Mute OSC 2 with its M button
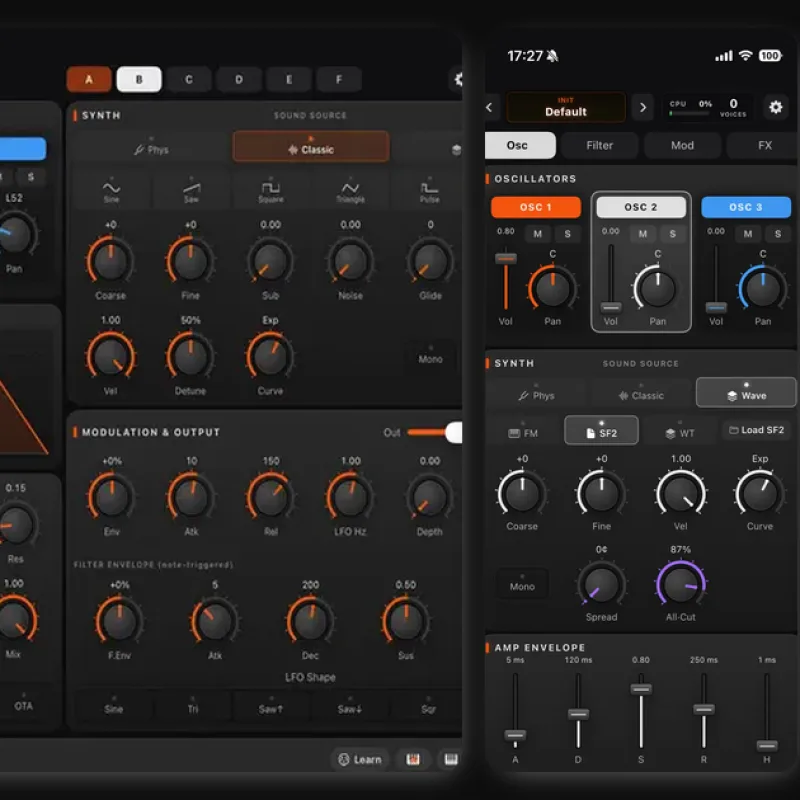Screen dimensions: 800x800 (x=643, y=234)
